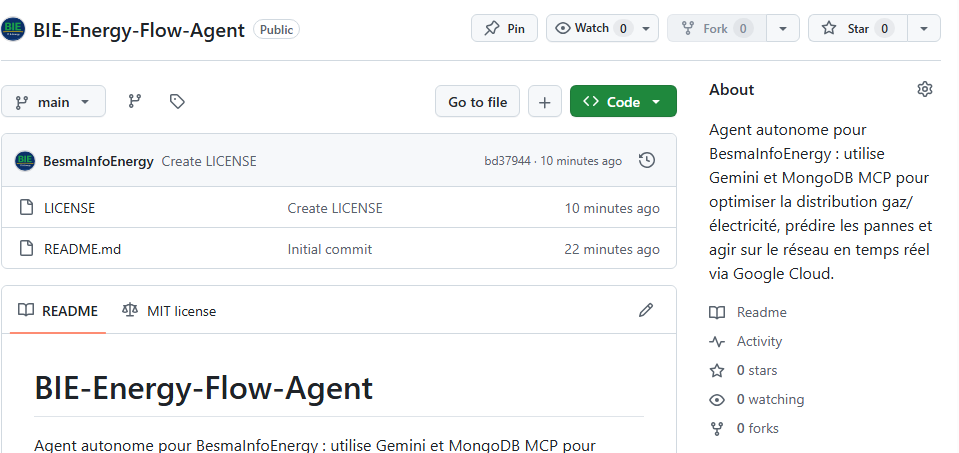The image size is (959, 453).
Task: Open the add file plus button
Action: coord(544,101)
